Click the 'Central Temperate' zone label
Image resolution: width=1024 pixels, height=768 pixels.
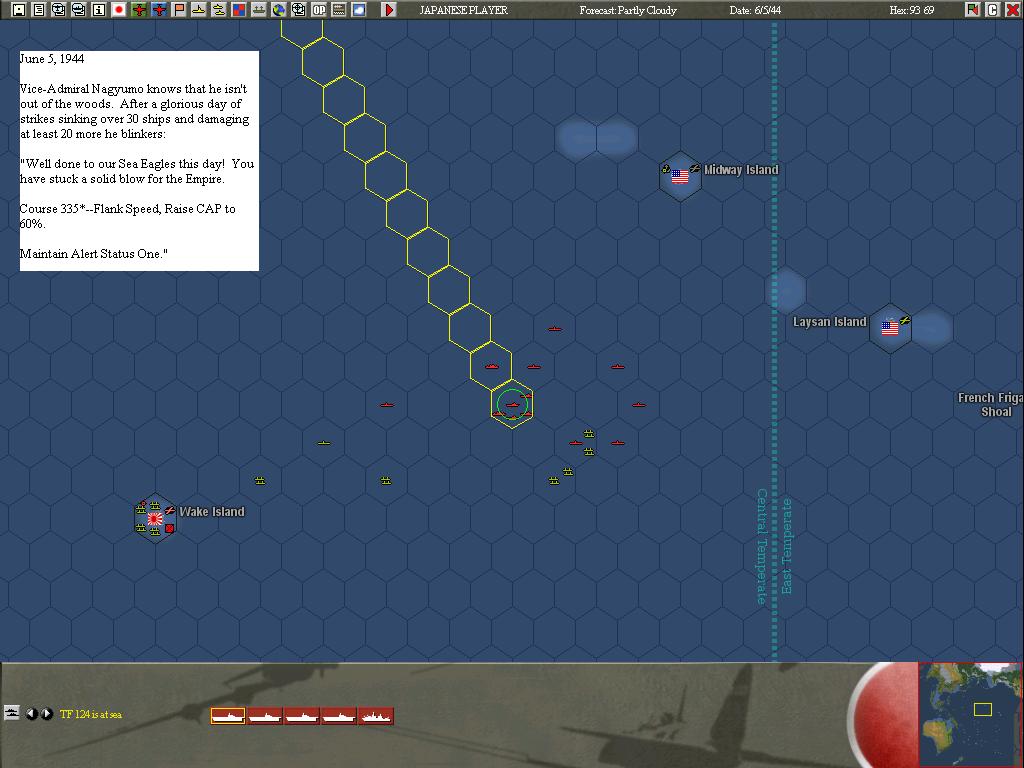(761, 546)
